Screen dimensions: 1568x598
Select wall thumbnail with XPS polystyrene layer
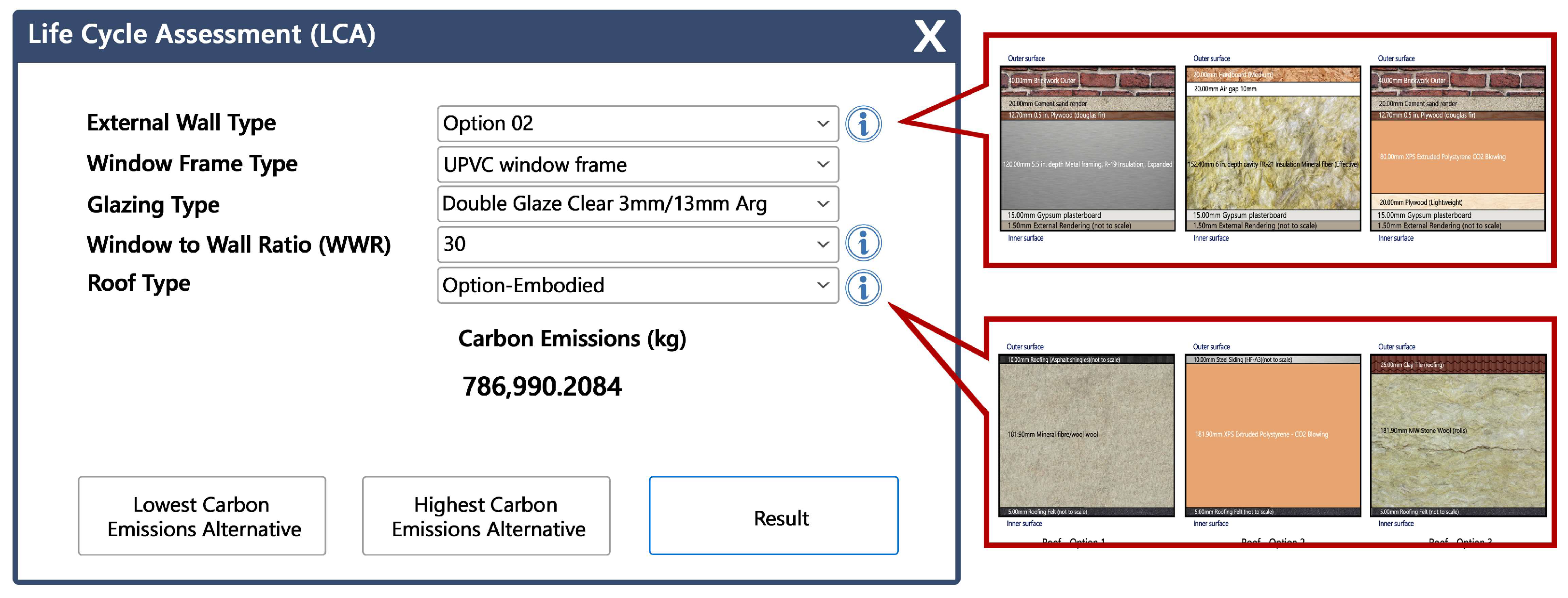coord(1457,149)
